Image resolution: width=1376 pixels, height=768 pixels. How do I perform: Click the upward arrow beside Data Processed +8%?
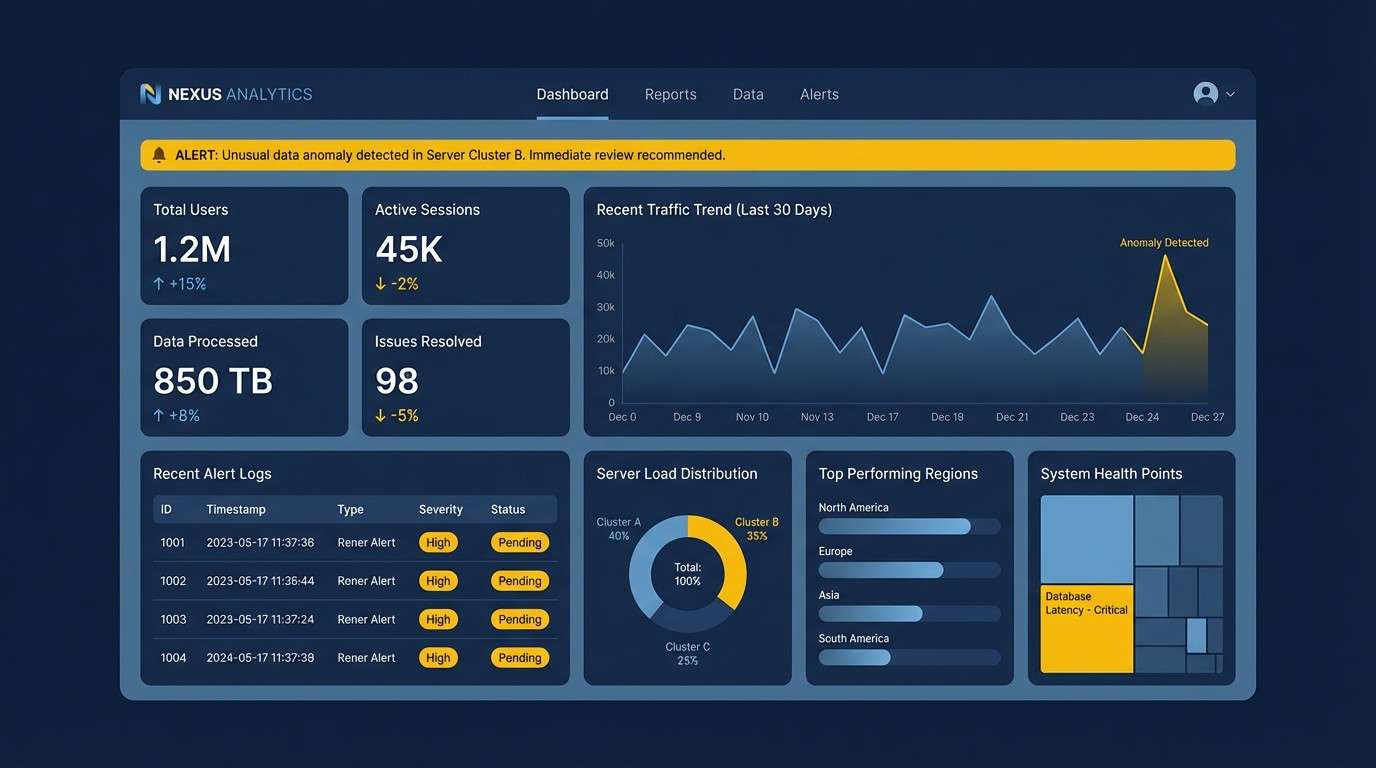tap(157, 414)
